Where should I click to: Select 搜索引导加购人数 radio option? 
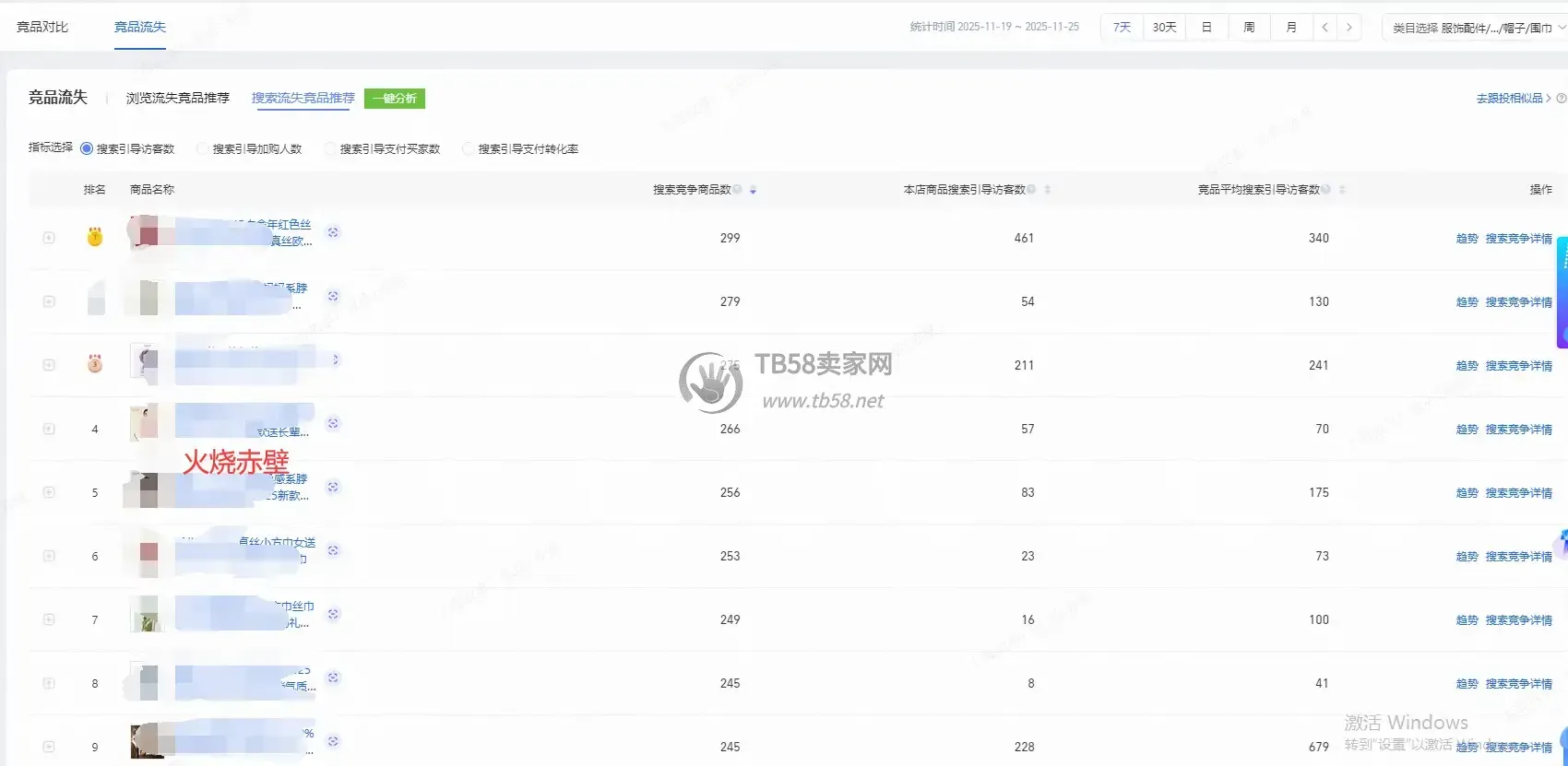(203, 148)
